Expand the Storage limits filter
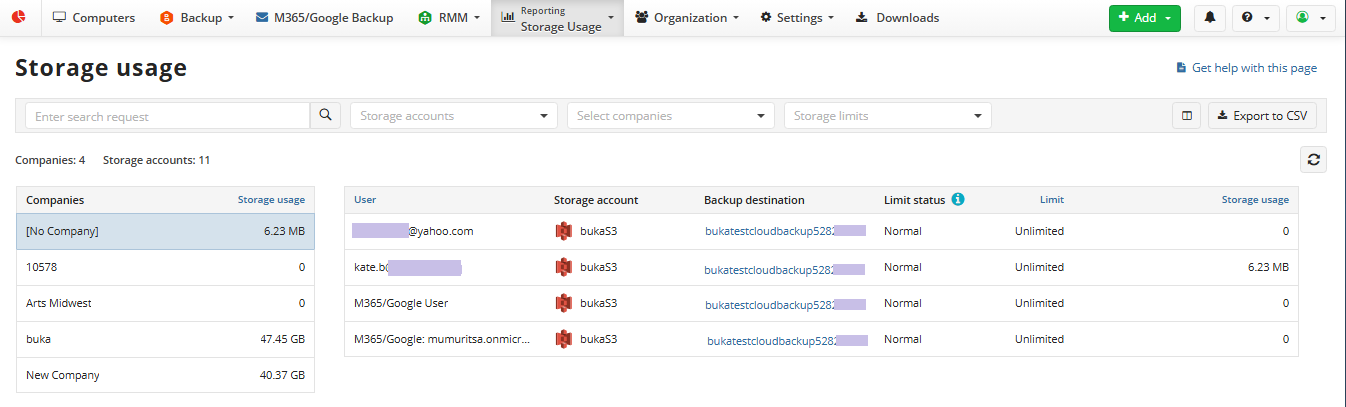This screenshot has height=407, width=1346. pyautogui.click(x=887, y=116)
